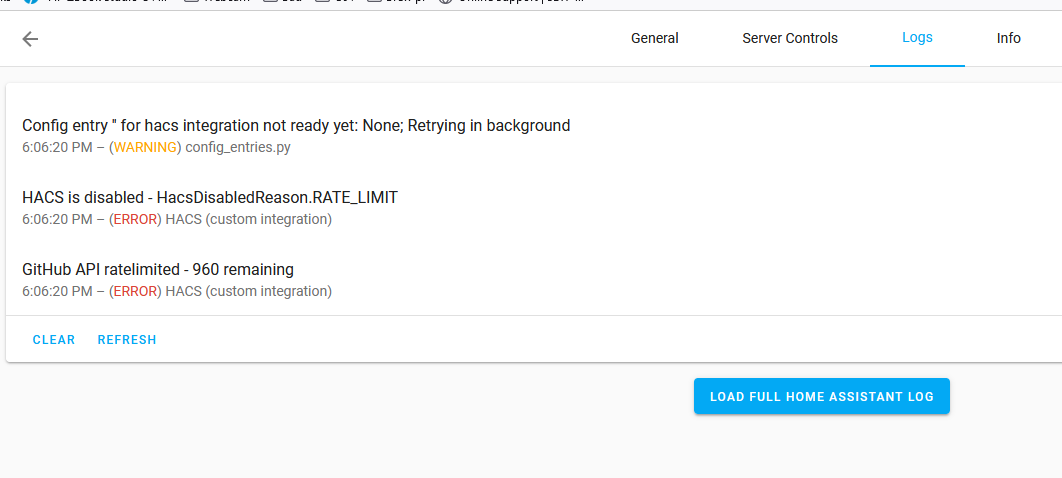Image resolution: width=1062 pixels, height=478 pixels.
Task: Click the config_entries.py WARNING detail line
Action: point(156,148)
